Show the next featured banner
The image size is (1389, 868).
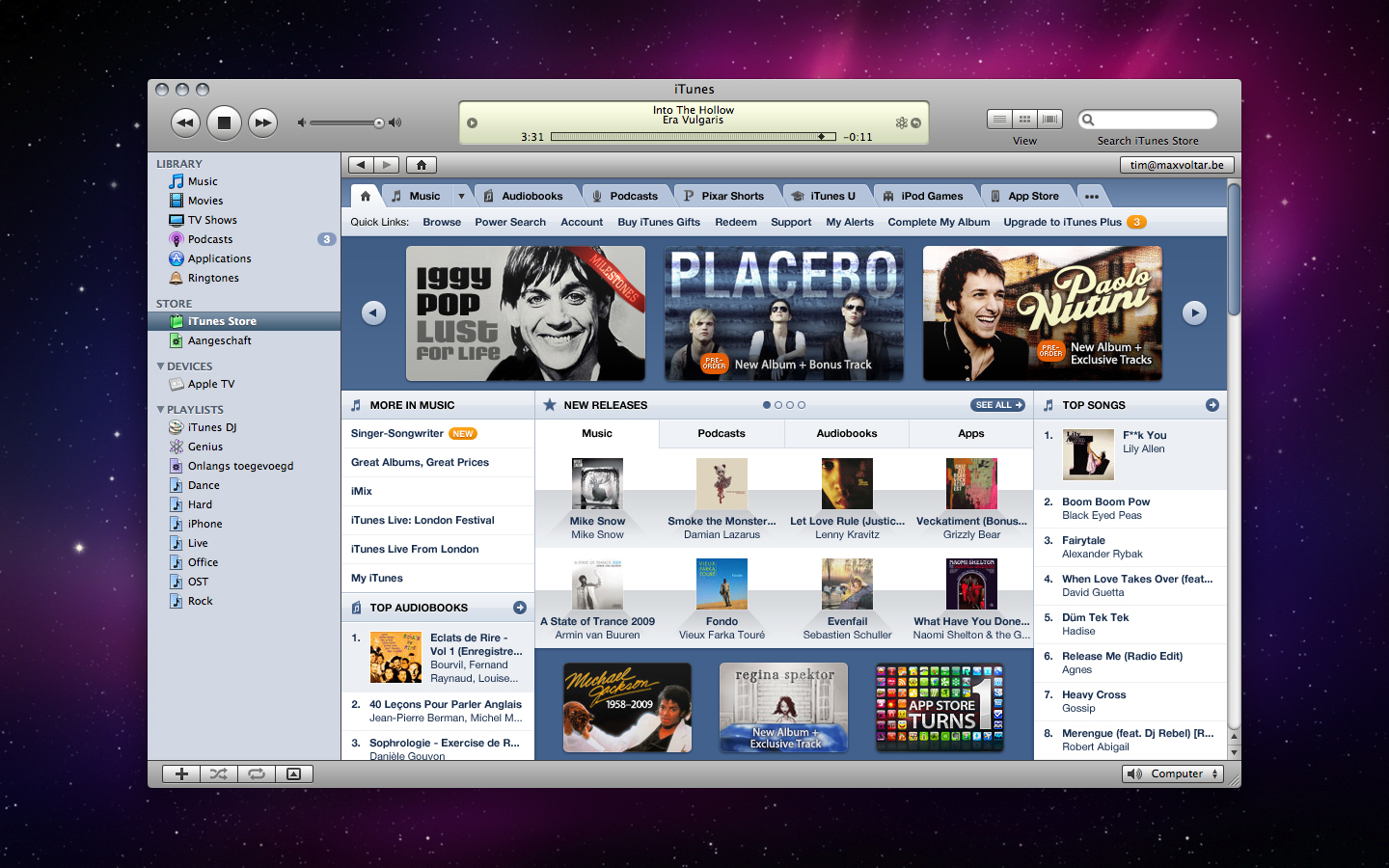click(1194, 312)
